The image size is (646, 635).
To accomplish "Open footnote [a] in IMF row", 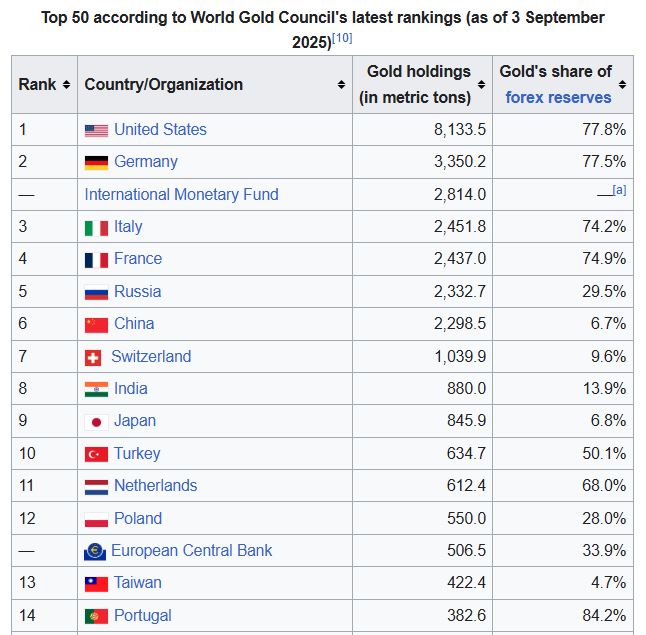I will (x=619, y=190).
